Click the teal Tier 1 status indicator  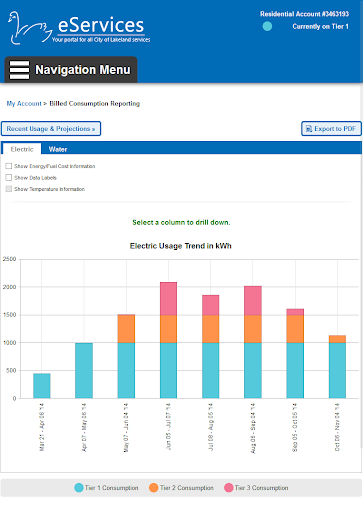click(x=267, y=26)
